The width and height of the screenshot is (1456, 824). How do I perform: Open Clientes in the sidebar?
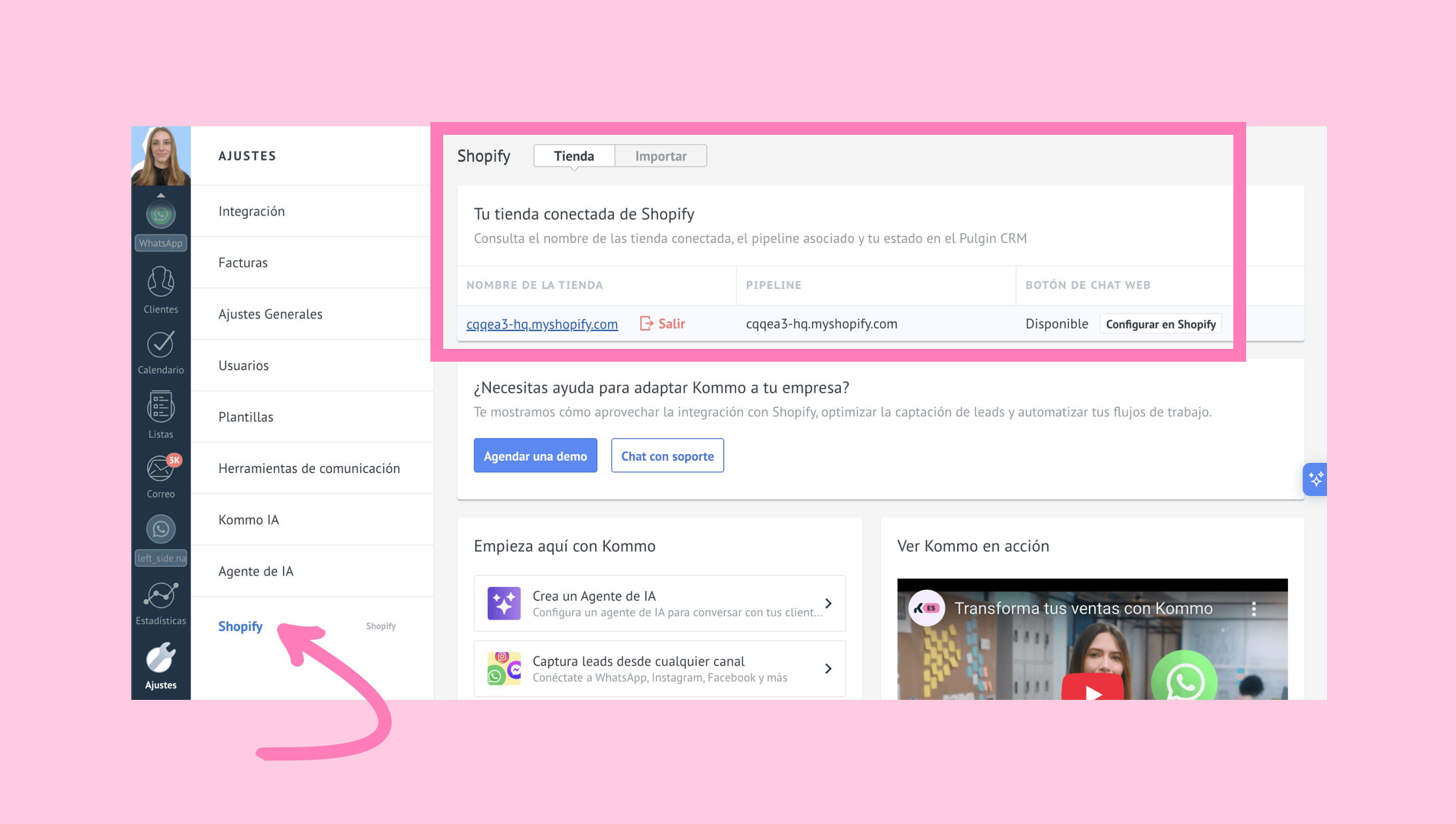tap(161, 290)
